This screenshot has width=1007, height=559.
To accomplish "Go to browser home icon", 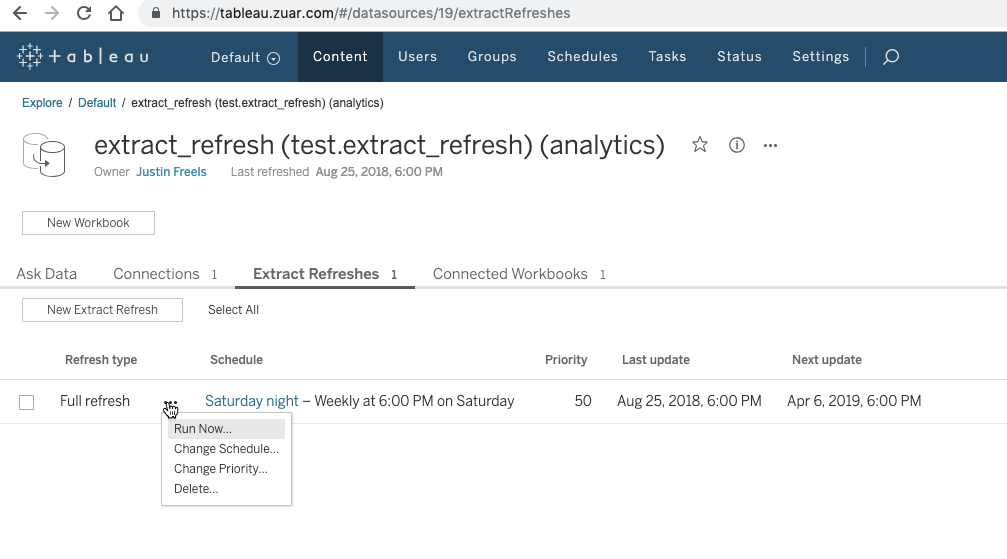I will click(116, 13).
